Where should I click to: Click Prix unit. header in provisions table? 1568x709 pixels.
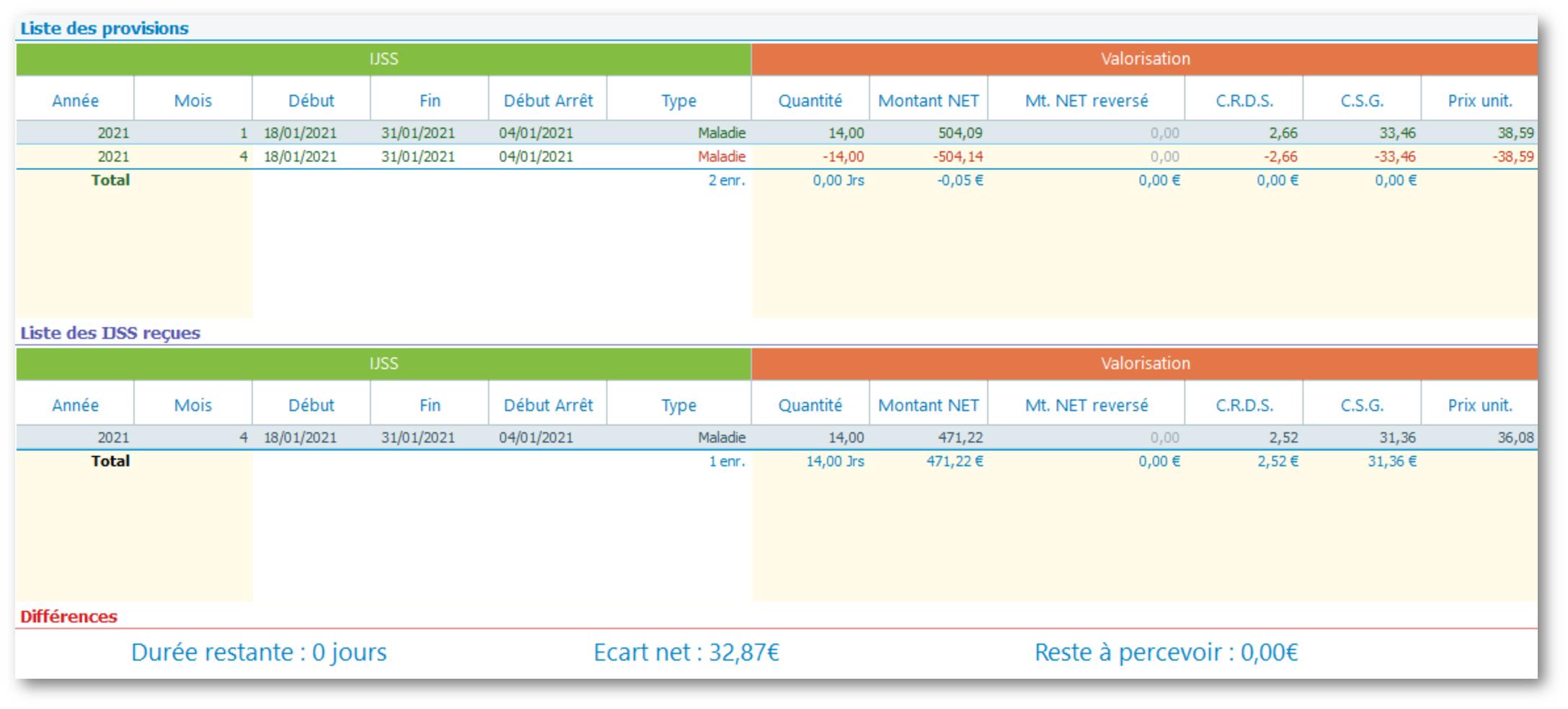pyautogui.click(x=1480, y=101)
